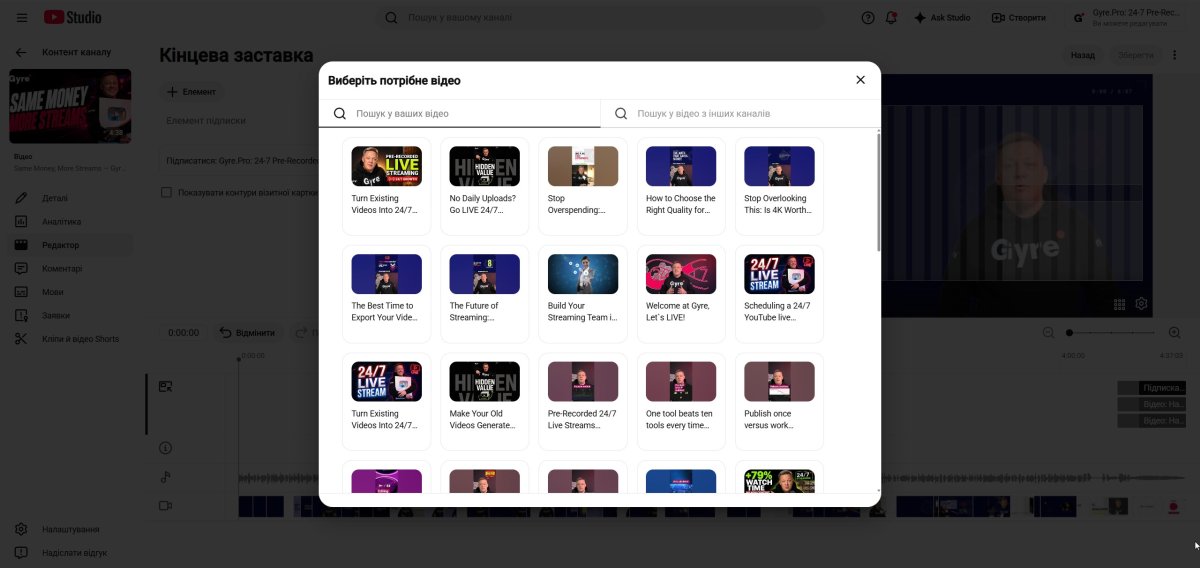Viewport: 1200px width, 568px height.
Task: Click the channel search box at top
Action: pyautogui.click(x=600, y=18)
